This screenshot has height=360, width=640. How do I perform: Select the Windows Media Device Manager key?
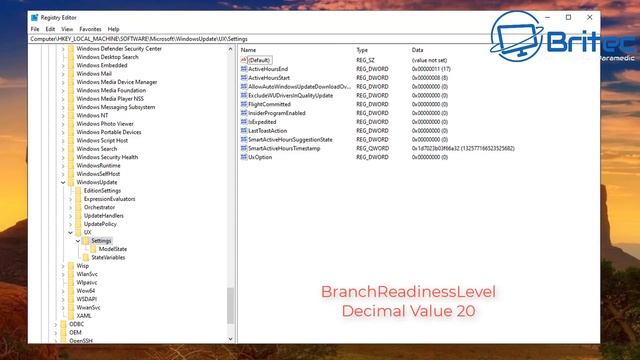tap(117, 82)
